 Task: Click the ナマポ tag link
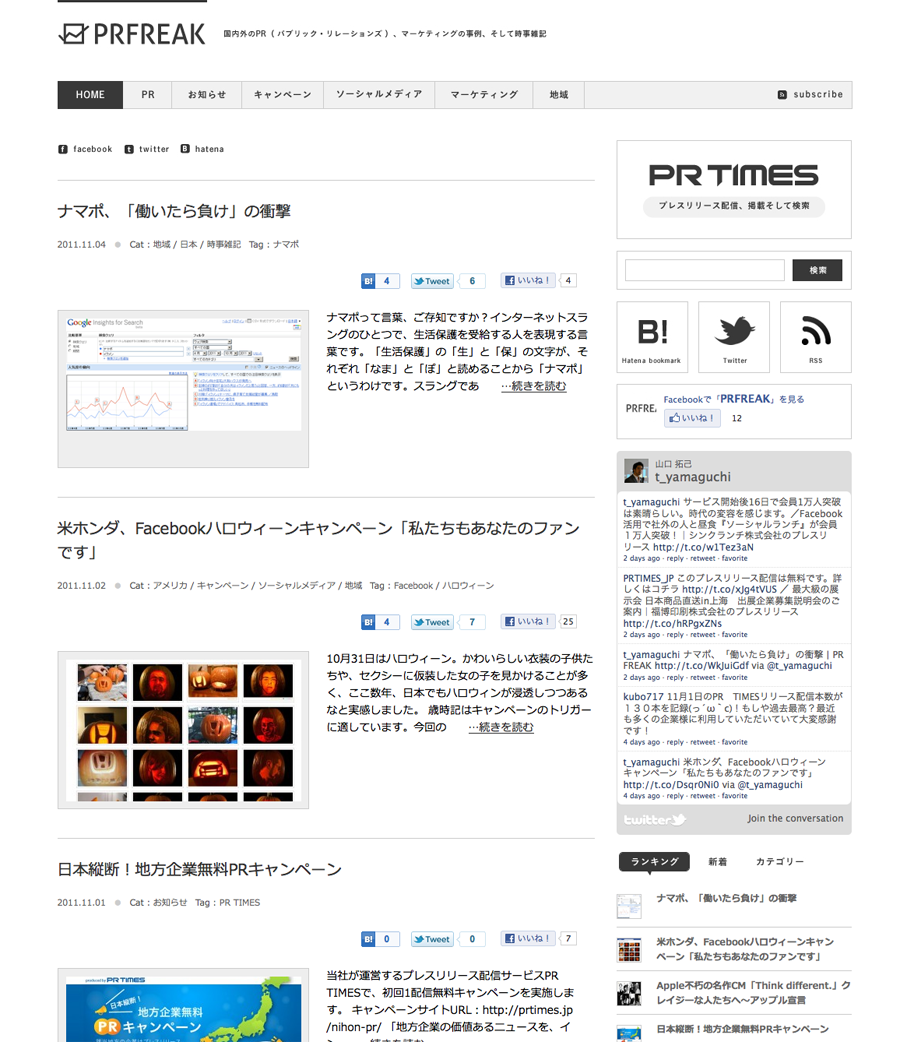click(286, 245)
